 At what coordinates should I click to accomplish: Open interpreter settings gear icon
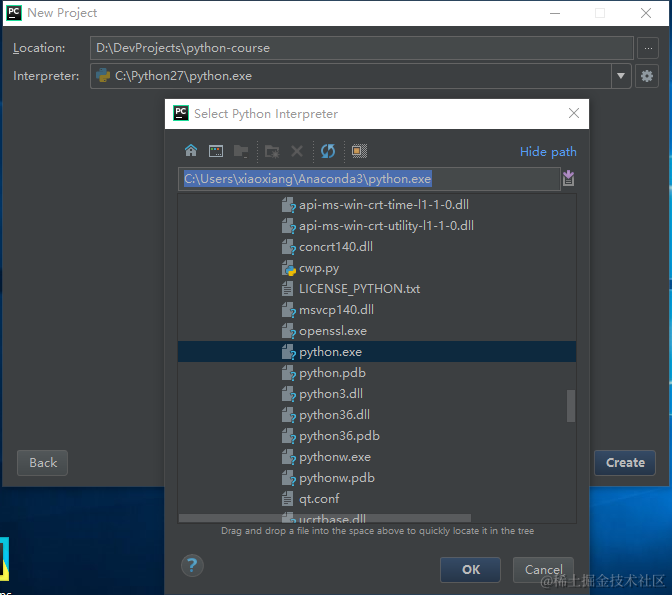(x=647, y=76)
